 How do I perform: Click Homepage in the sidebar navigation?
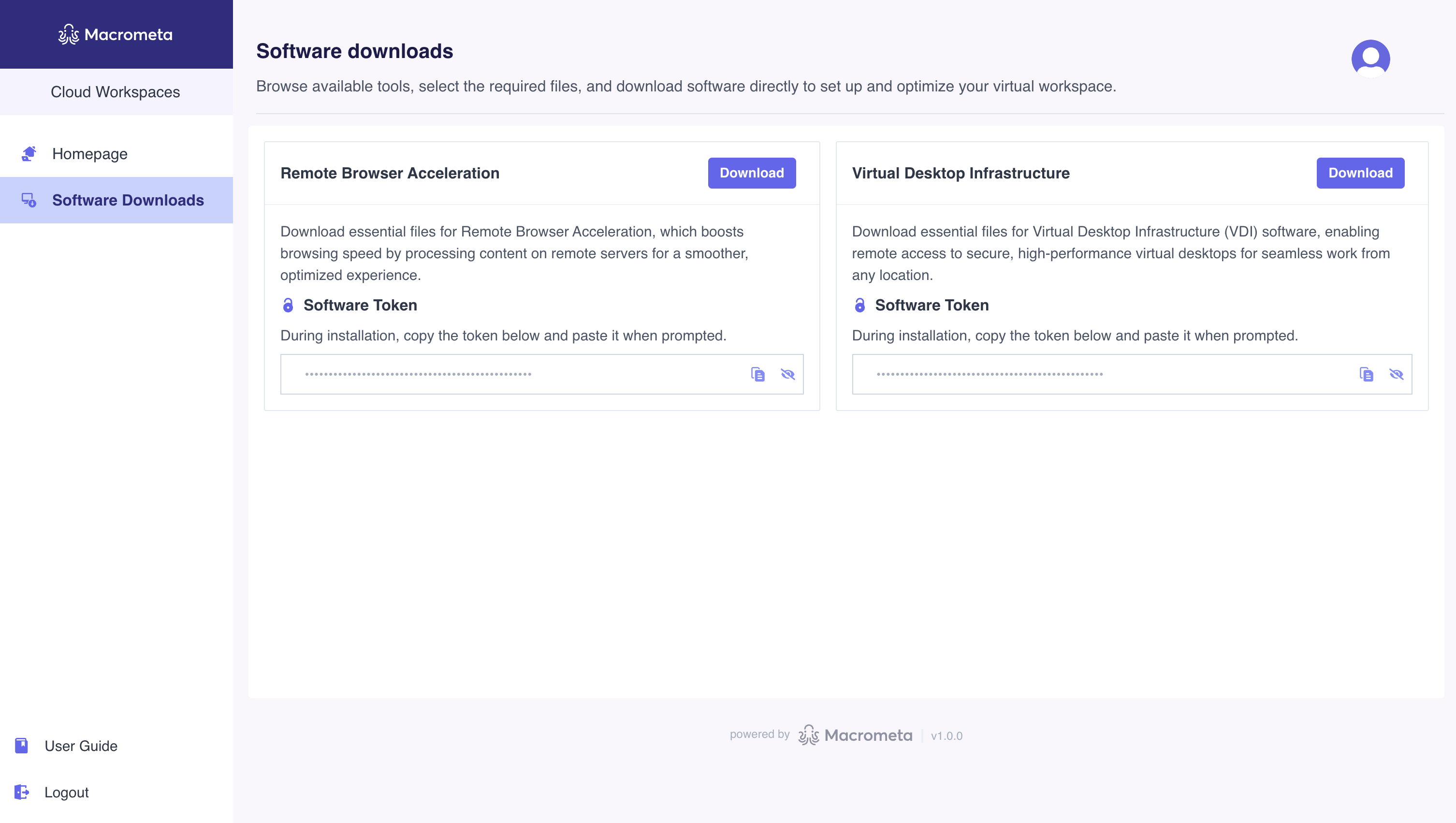pos(89,154)
